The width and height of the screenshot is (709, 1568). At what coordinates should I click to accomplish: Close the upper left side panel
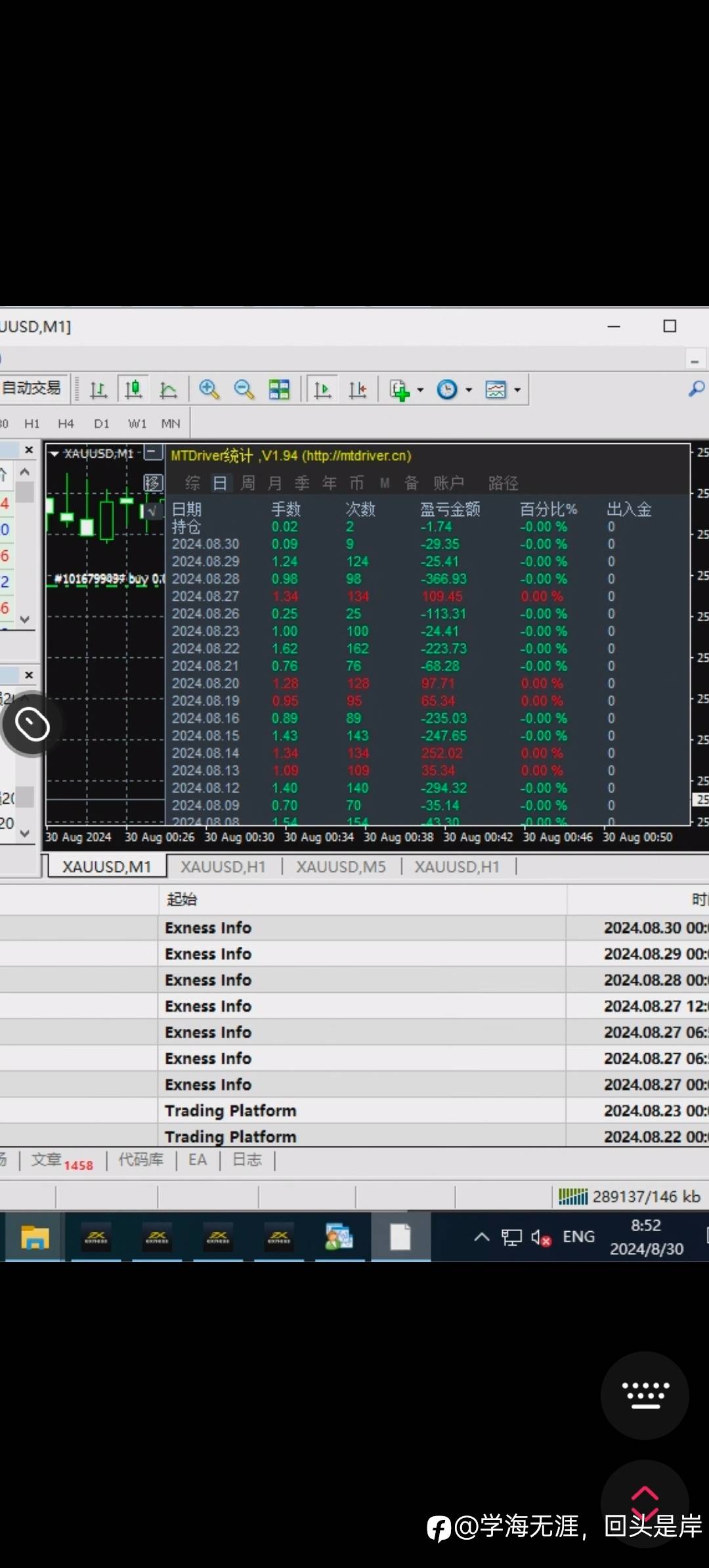[x=28, y=450]
